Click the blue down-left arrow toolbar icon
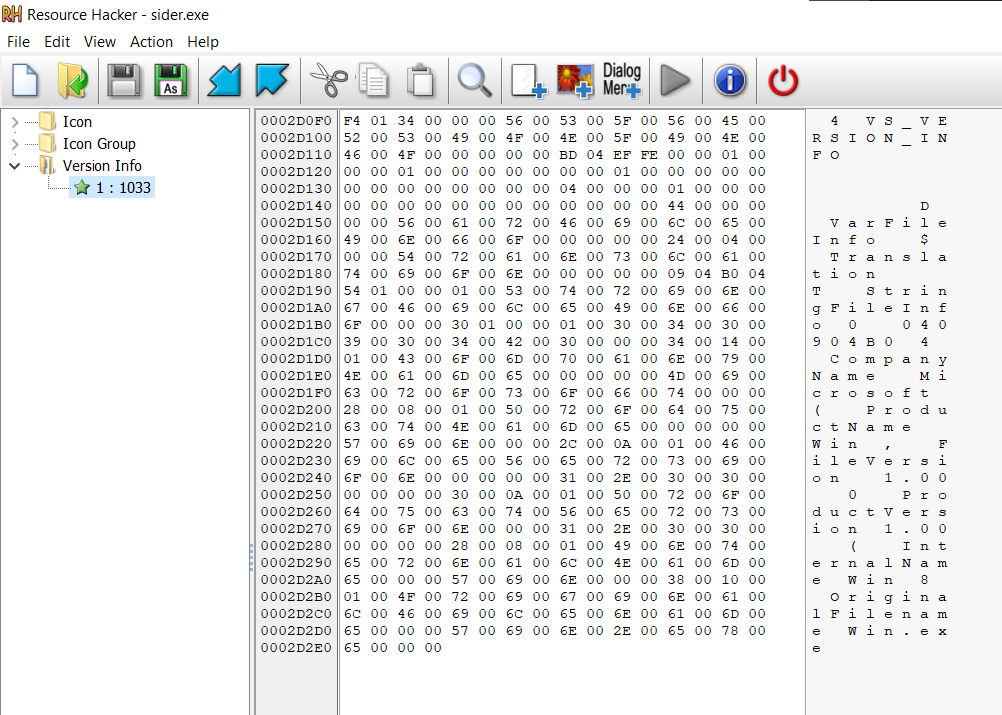 coord(224,81)
